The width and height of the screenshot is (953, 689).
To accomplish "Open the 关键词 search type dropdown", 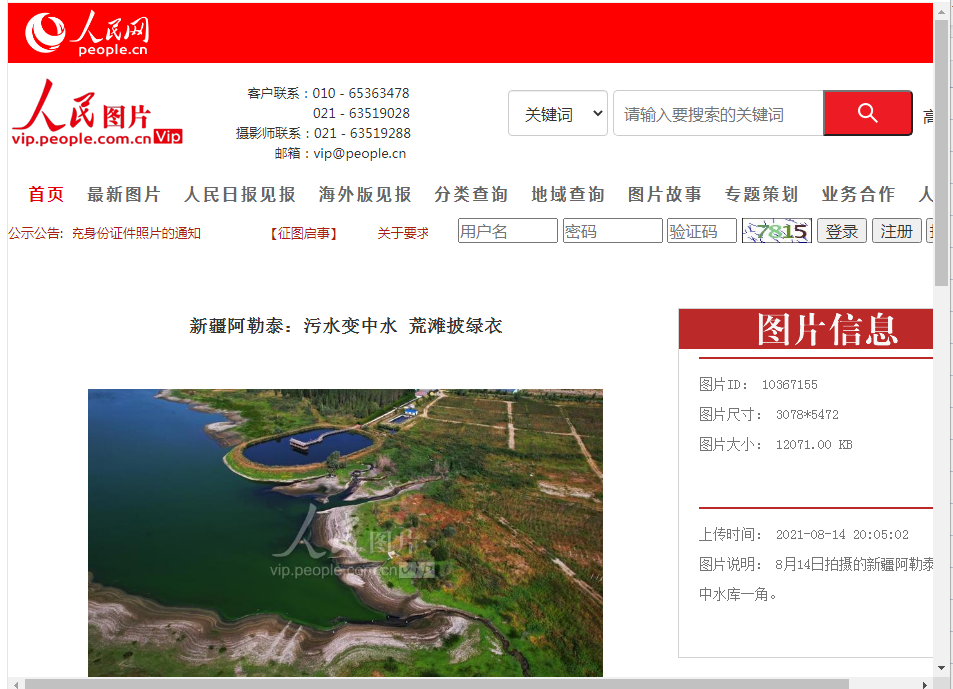I will point(557,114).
